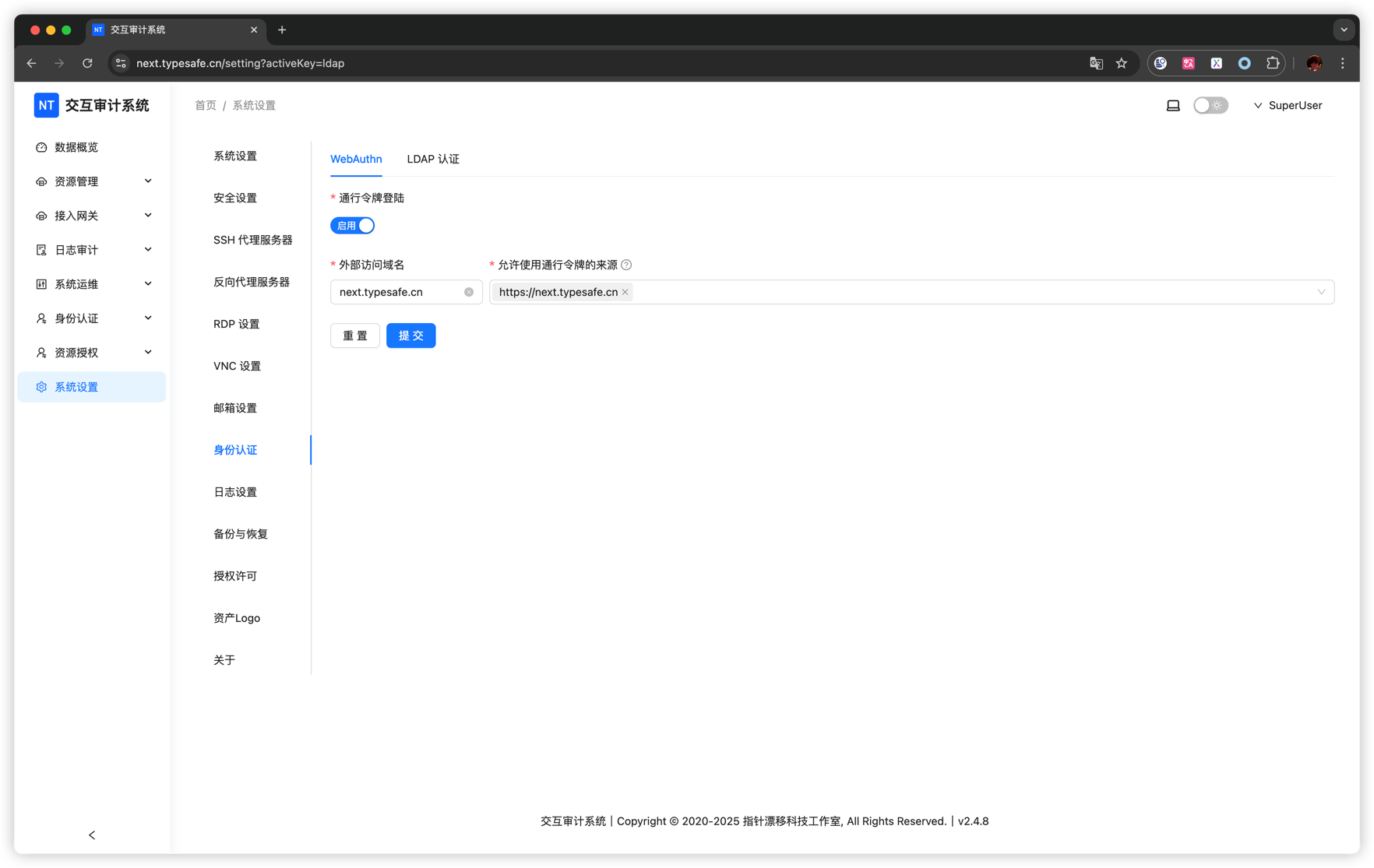Open VNC 设置 section

(x=238, y=366)
